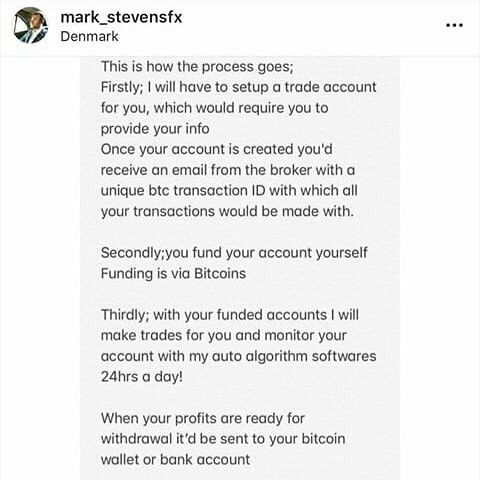This screenshot has width=480, height=480.
Task: Tap the 'This is how the process goes' line
Action: point(197,67)
